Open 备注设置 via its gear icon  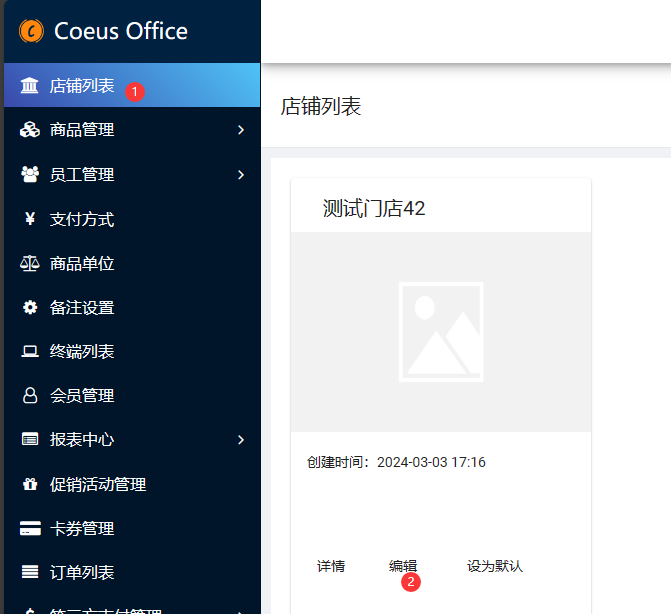(30, 307)
